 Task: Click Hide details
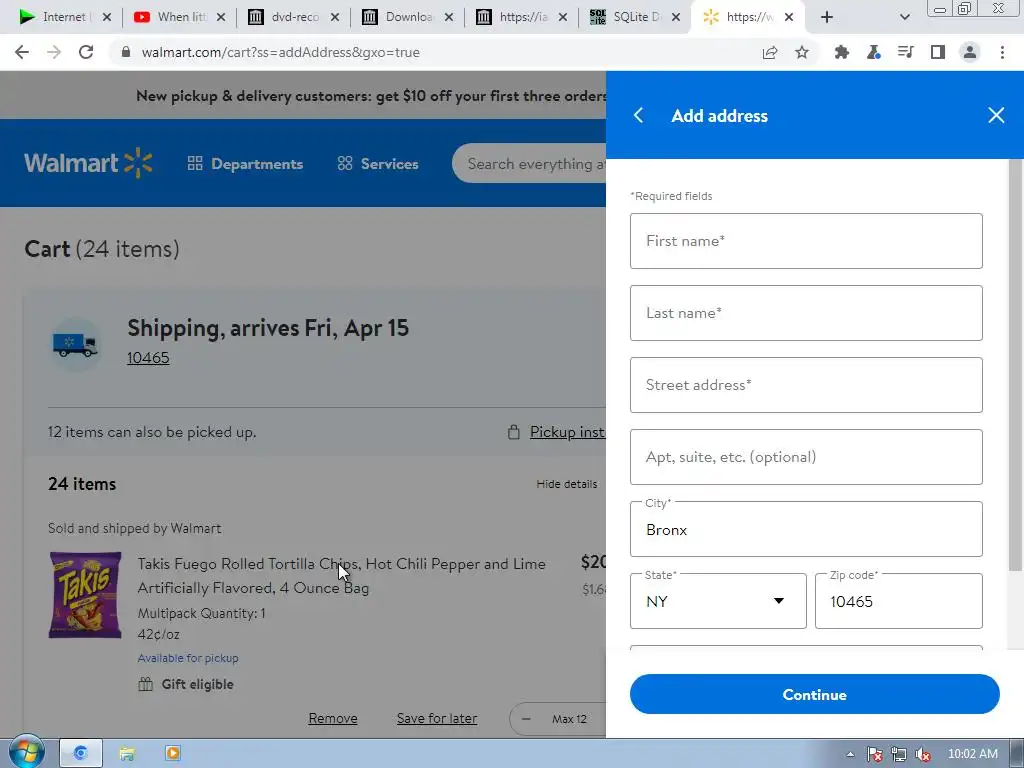pos(566,484)
